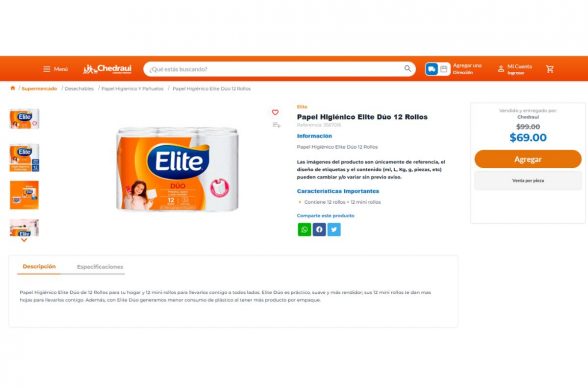Add product to list icon
This screenshot has height=388, width=588.
[x=276, y=125]
